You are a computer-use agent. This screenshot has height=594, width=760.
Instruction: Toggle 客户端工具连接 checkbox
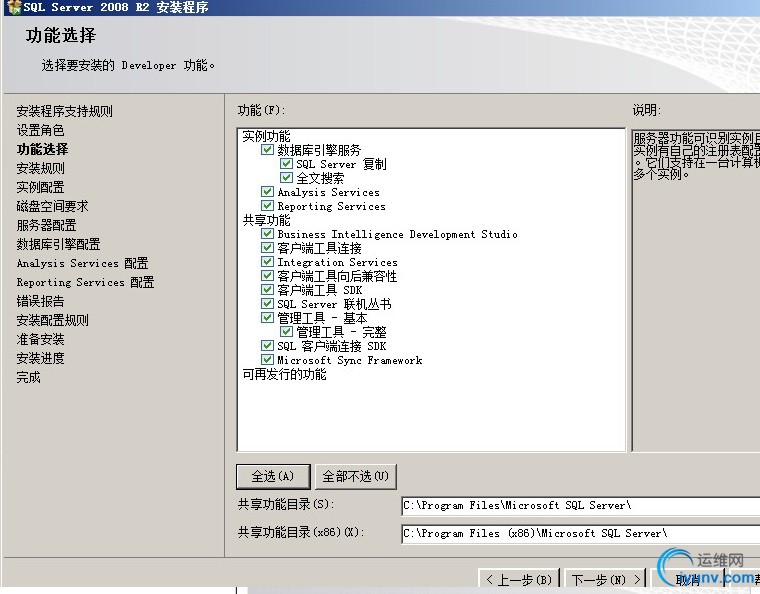(267, 248)
